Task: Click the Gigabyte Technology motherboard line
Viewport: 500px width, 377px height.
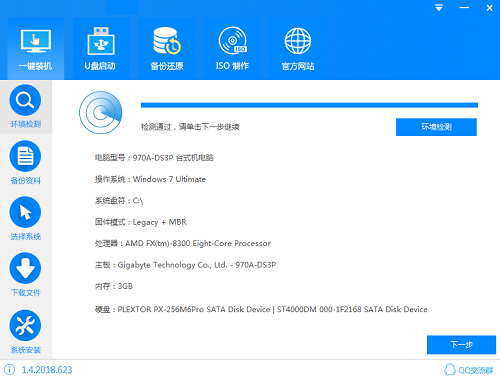Action: coord(185,265)
